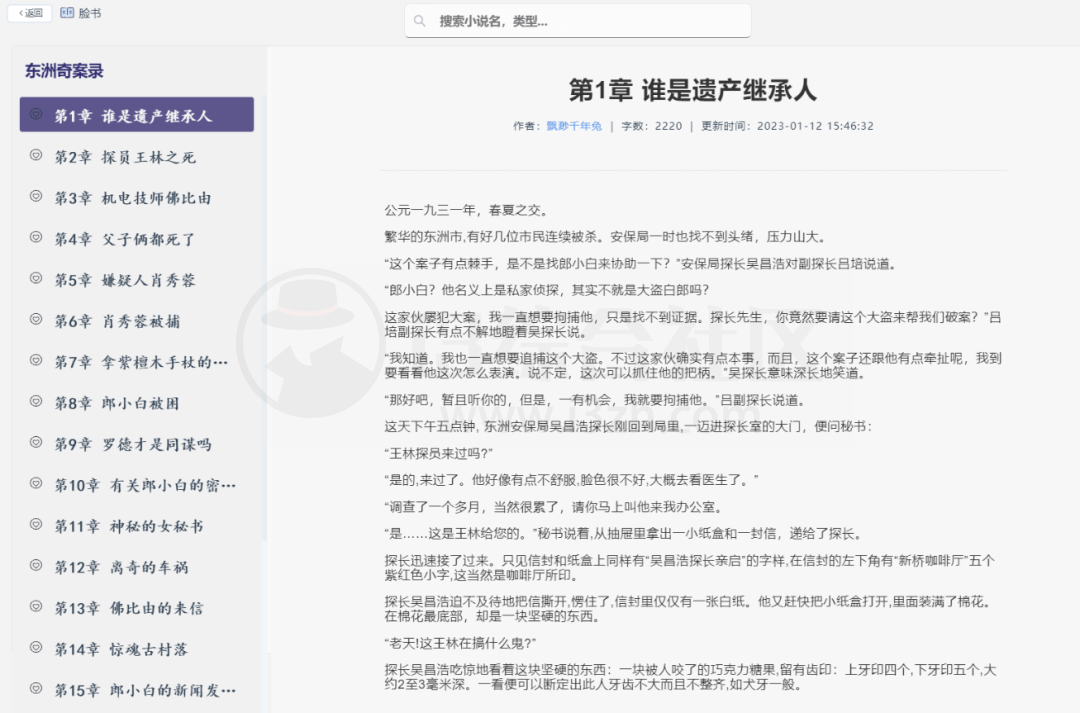Click the heart icon beside 第11章
Viewport: 1080px width, 713px height.
pyautogui.click(x=37, y=524)
